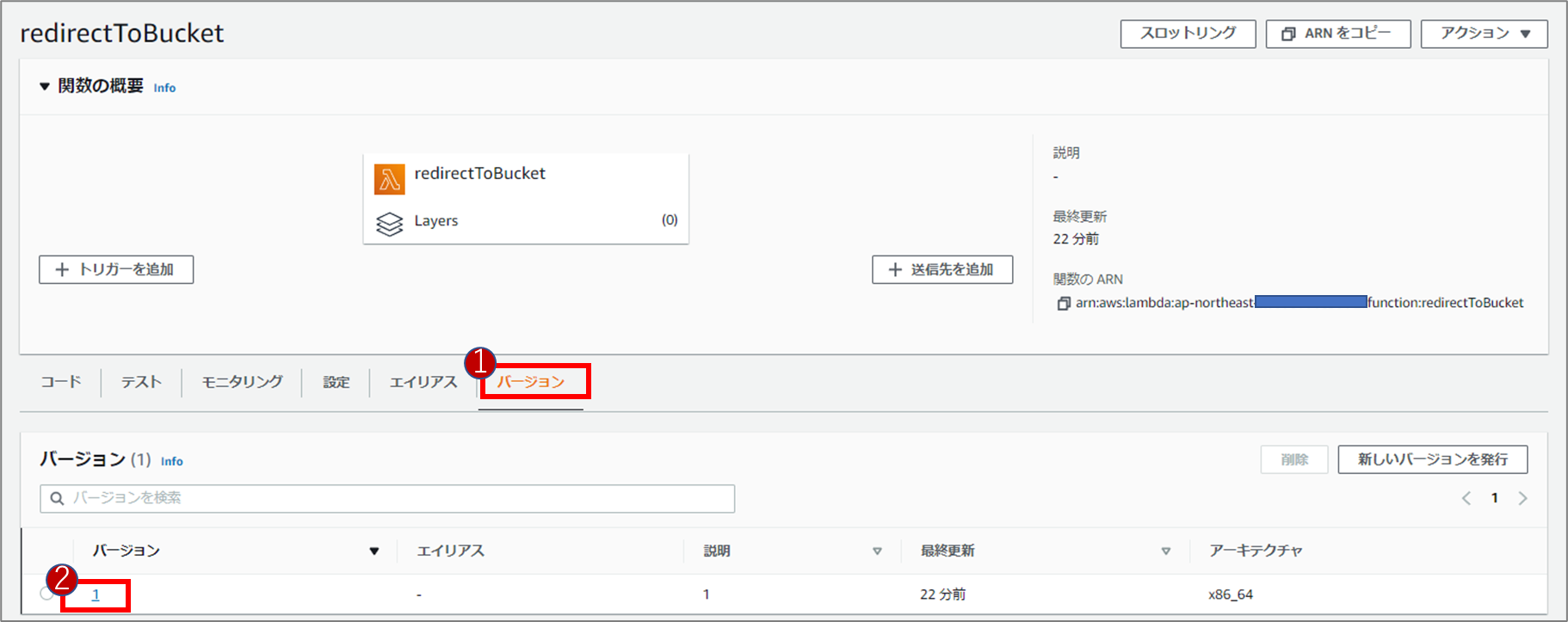Click the トリガーを追加 button
1568x622 pixels.
116,269
